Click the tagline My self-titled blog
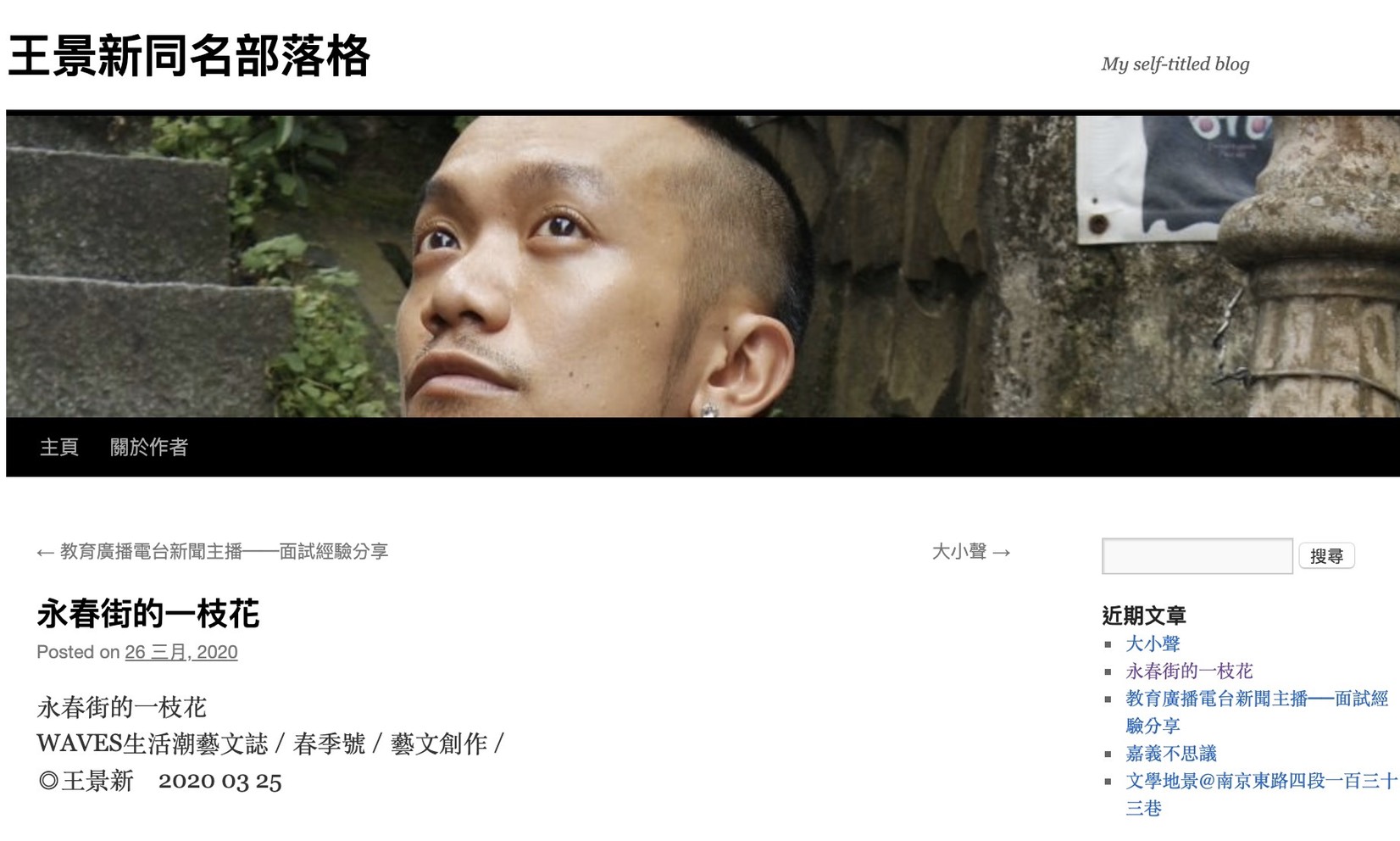 (x=1175, y=64)
